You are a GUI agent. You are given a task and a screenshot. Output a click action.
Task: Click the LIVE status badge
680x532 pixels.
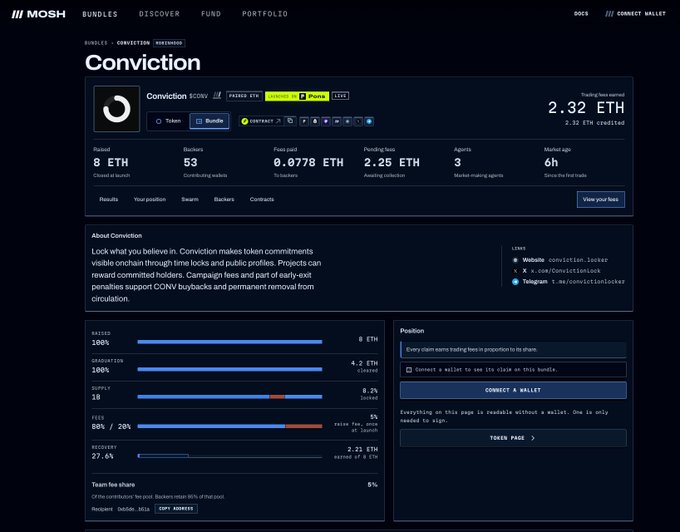click(340, 96)
